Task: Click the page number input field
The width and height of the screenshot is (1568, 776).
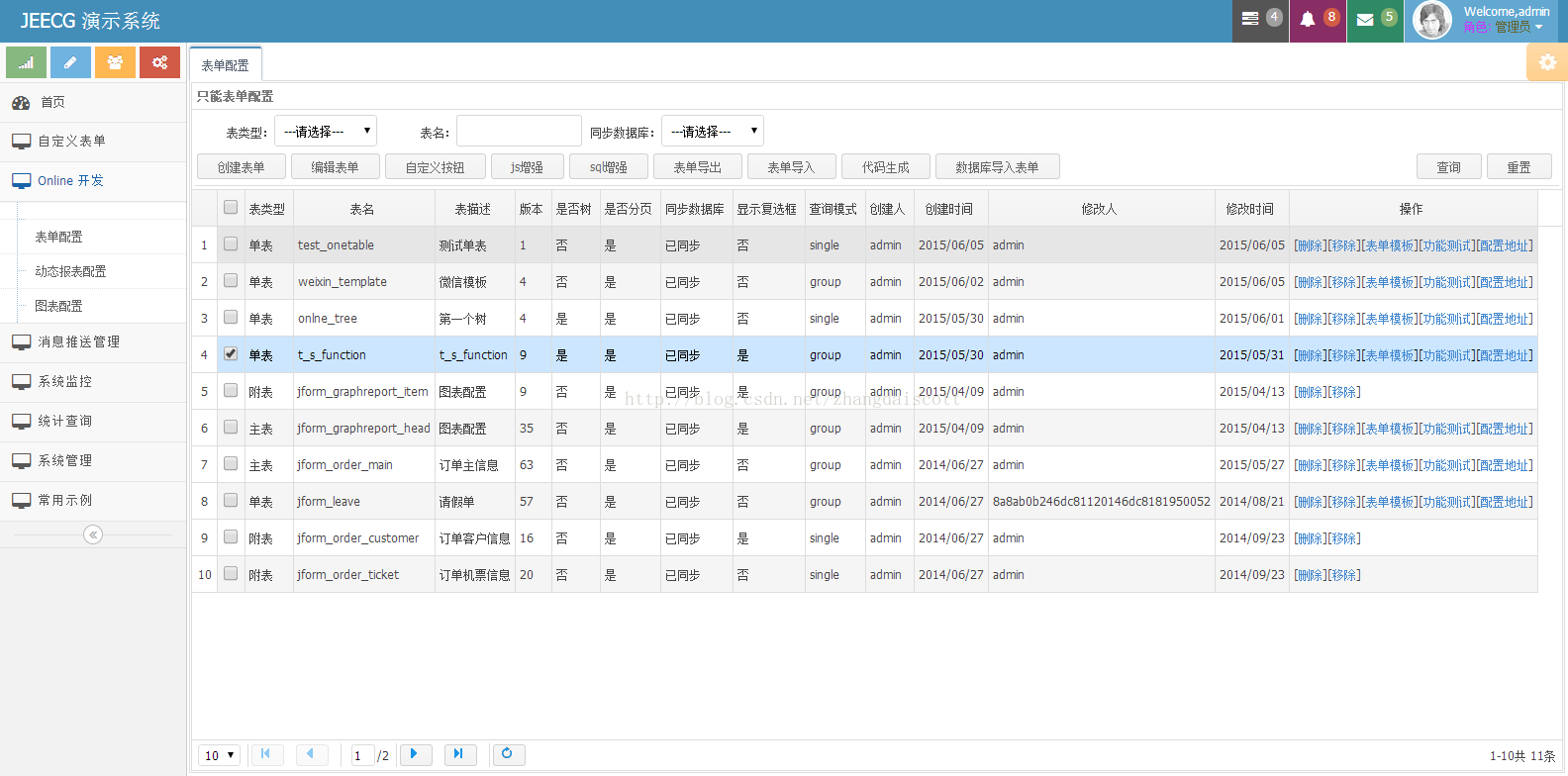Action: (x=363, y=755)
